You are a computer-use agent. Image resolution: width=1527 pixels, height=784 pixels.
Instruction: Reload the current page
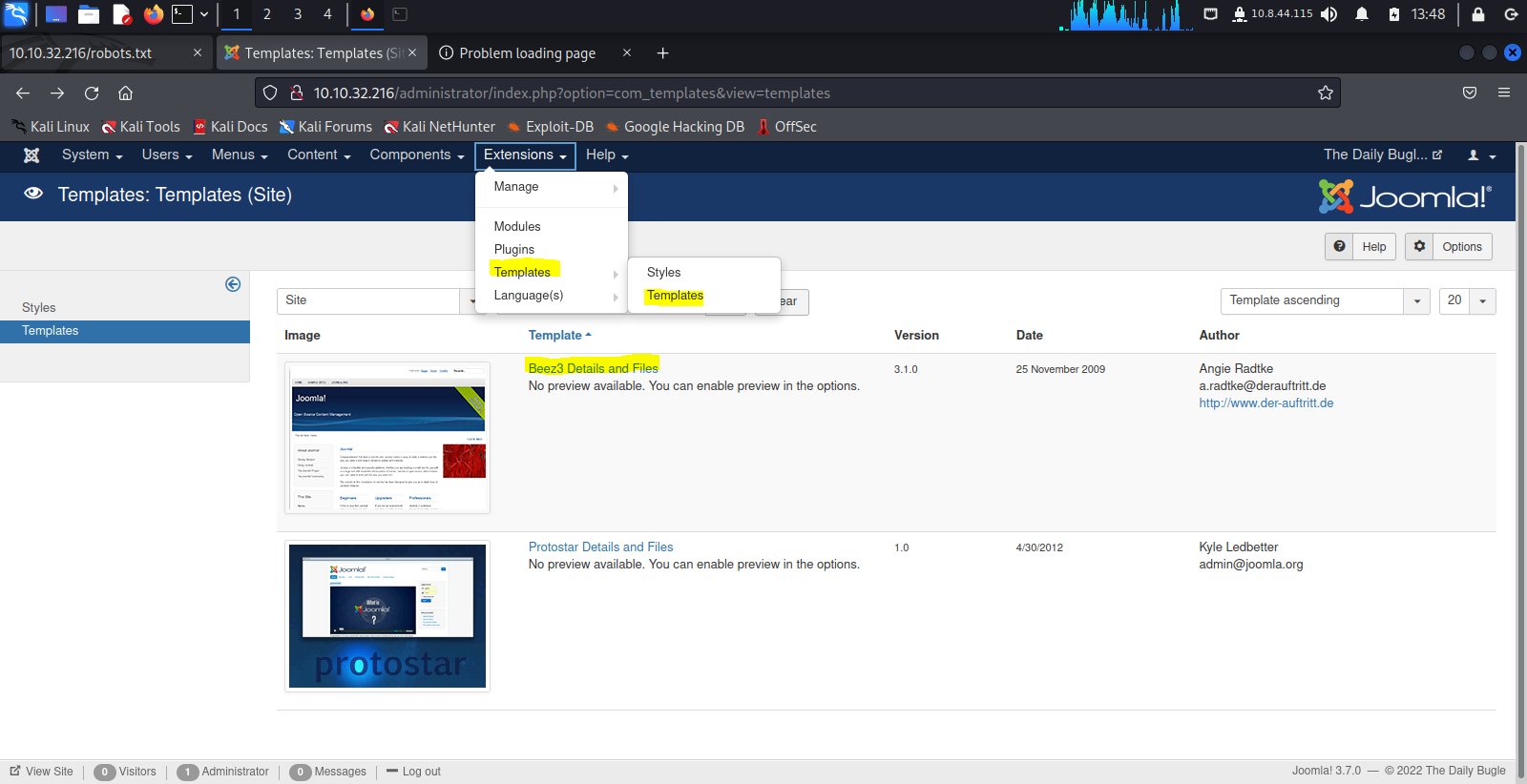92,93
